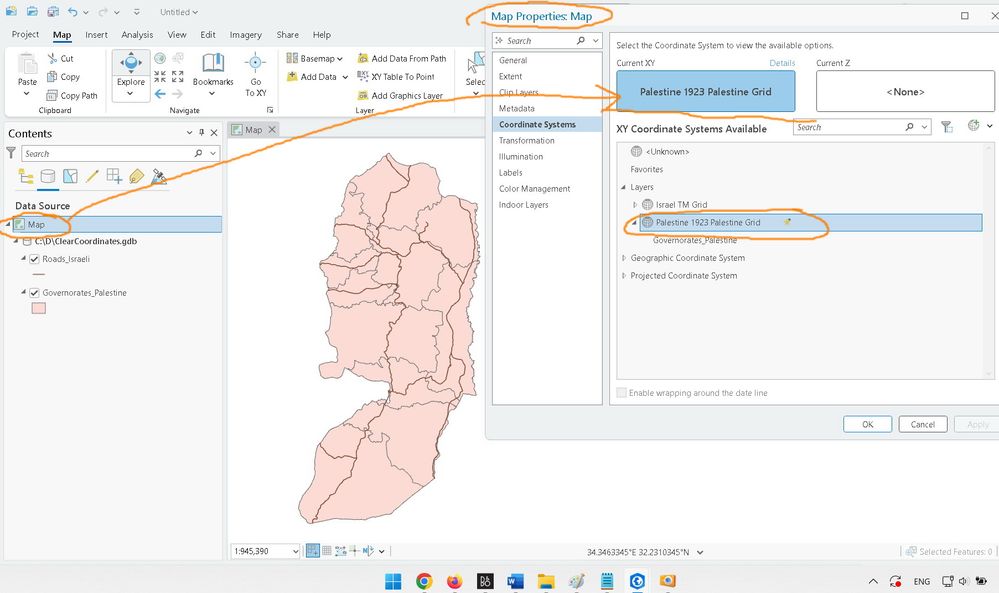The image size is (999, 593).
Task: Click the Cut command
Action: pyautogui.click(x=61, y=59)
